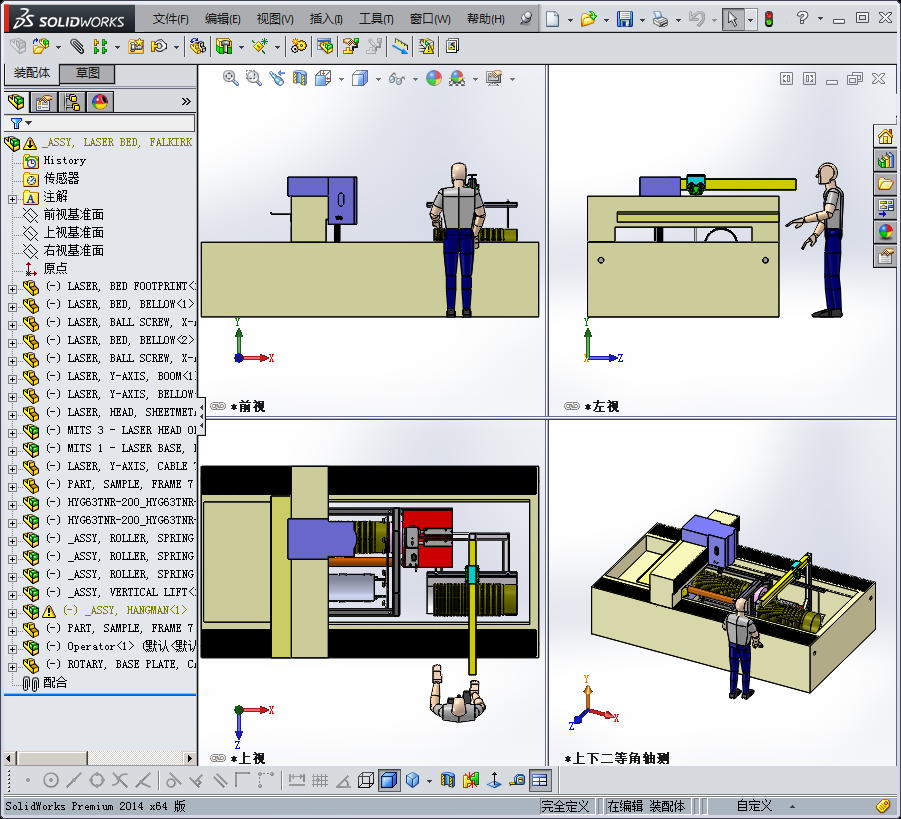Open the 编辑(E) menu
Image resolution: width=901 pixels, height=819 pixels.
click(222, 19)
